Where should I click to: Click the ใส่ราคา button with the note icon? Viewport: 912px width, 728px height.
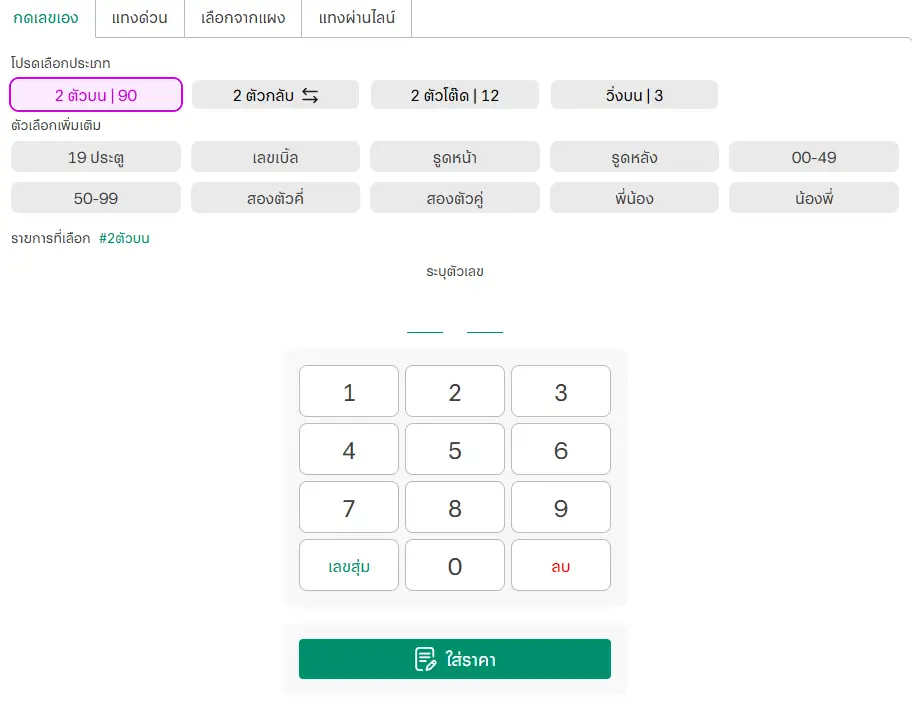[x=455, y=660]
